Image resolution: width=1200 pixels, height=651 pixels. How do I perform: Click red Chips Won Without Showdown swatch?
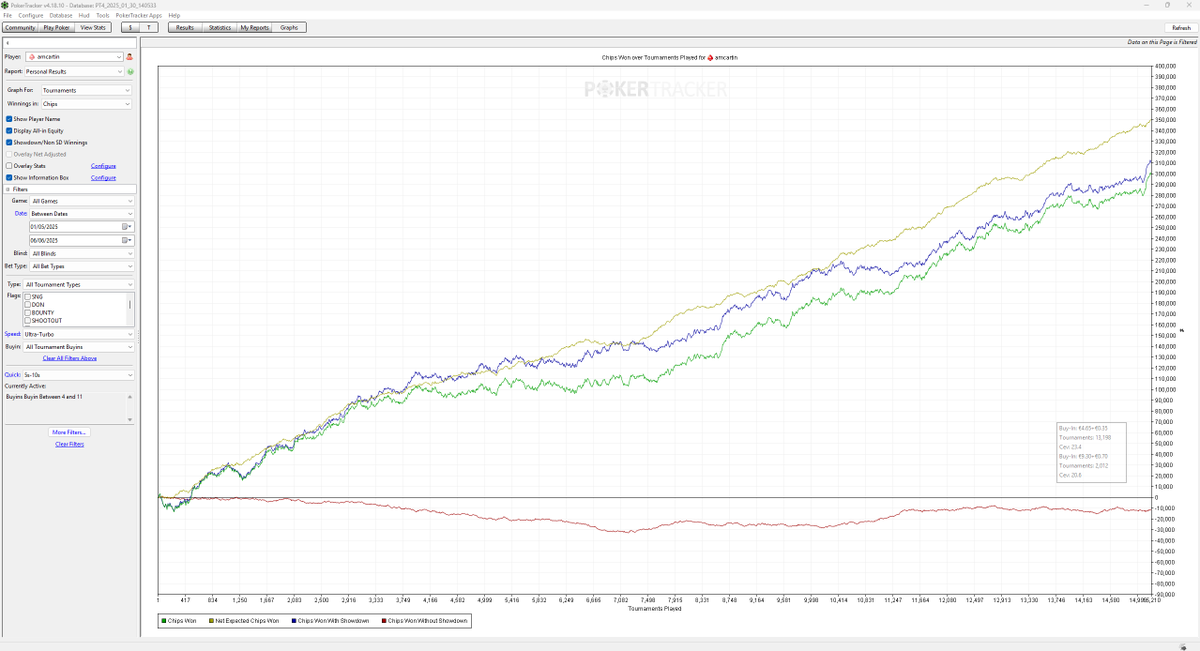click(x=383, y=621)
